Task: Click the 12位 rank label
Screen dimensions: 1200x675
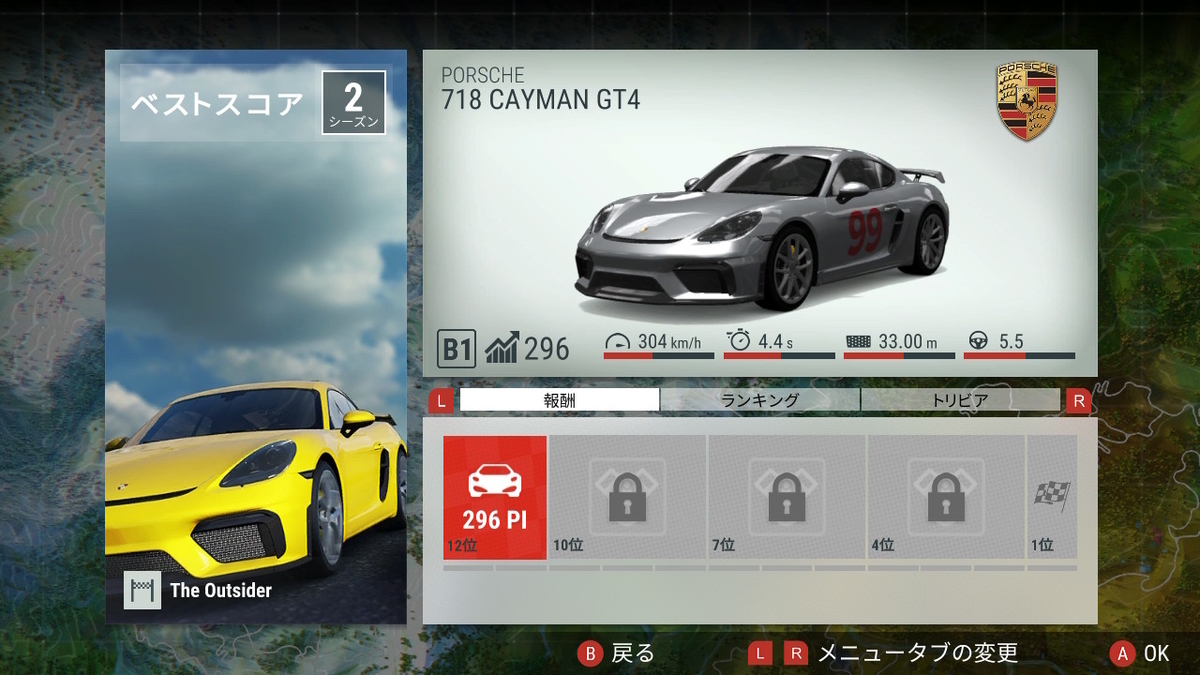Action: point(462,545)
